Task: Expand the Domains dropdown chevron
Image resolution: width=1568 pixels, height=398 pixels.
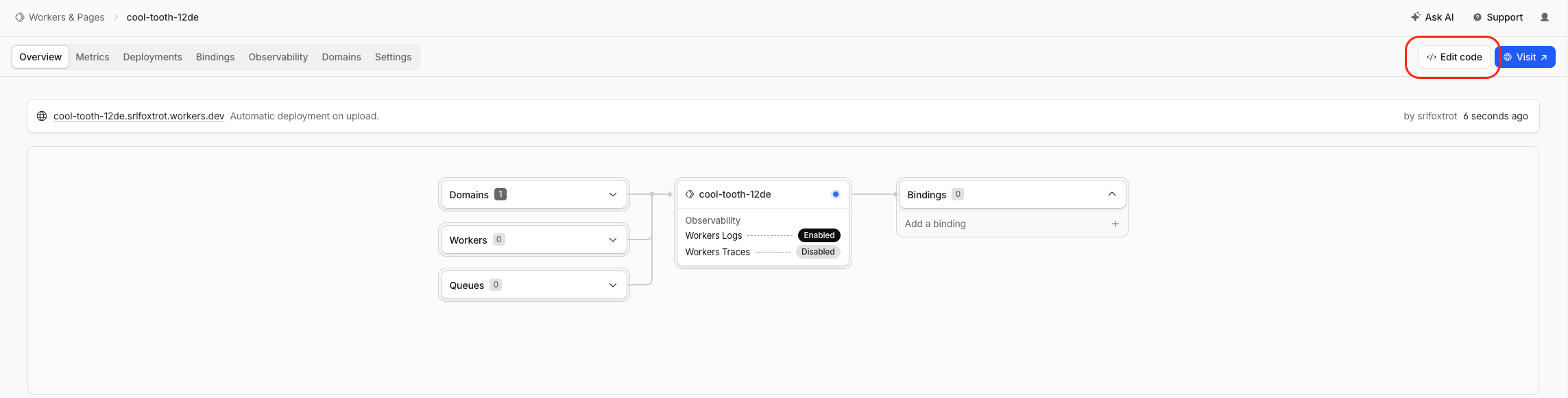Action: 613,195
